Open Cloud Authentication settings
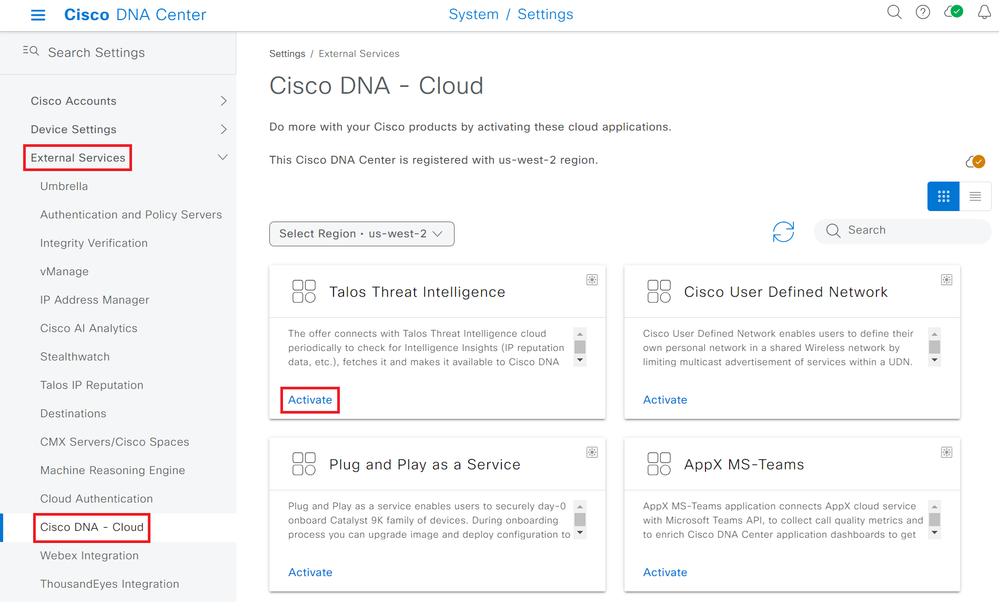Screen dimensions: 999x602 point(96,499)
